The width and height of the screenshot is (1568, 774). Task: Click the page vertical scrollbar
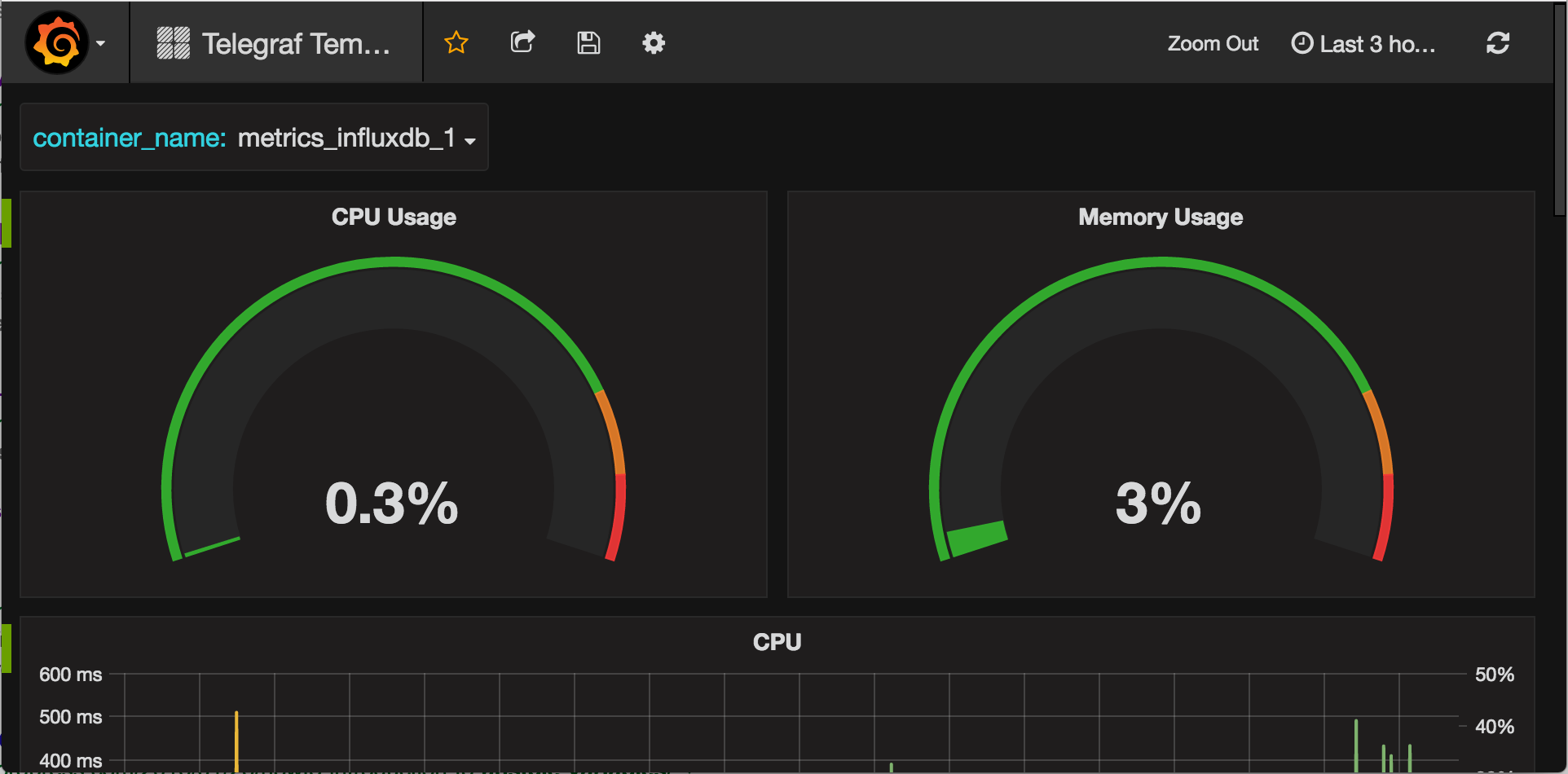pyautogui.click(x=1560, y=110)
